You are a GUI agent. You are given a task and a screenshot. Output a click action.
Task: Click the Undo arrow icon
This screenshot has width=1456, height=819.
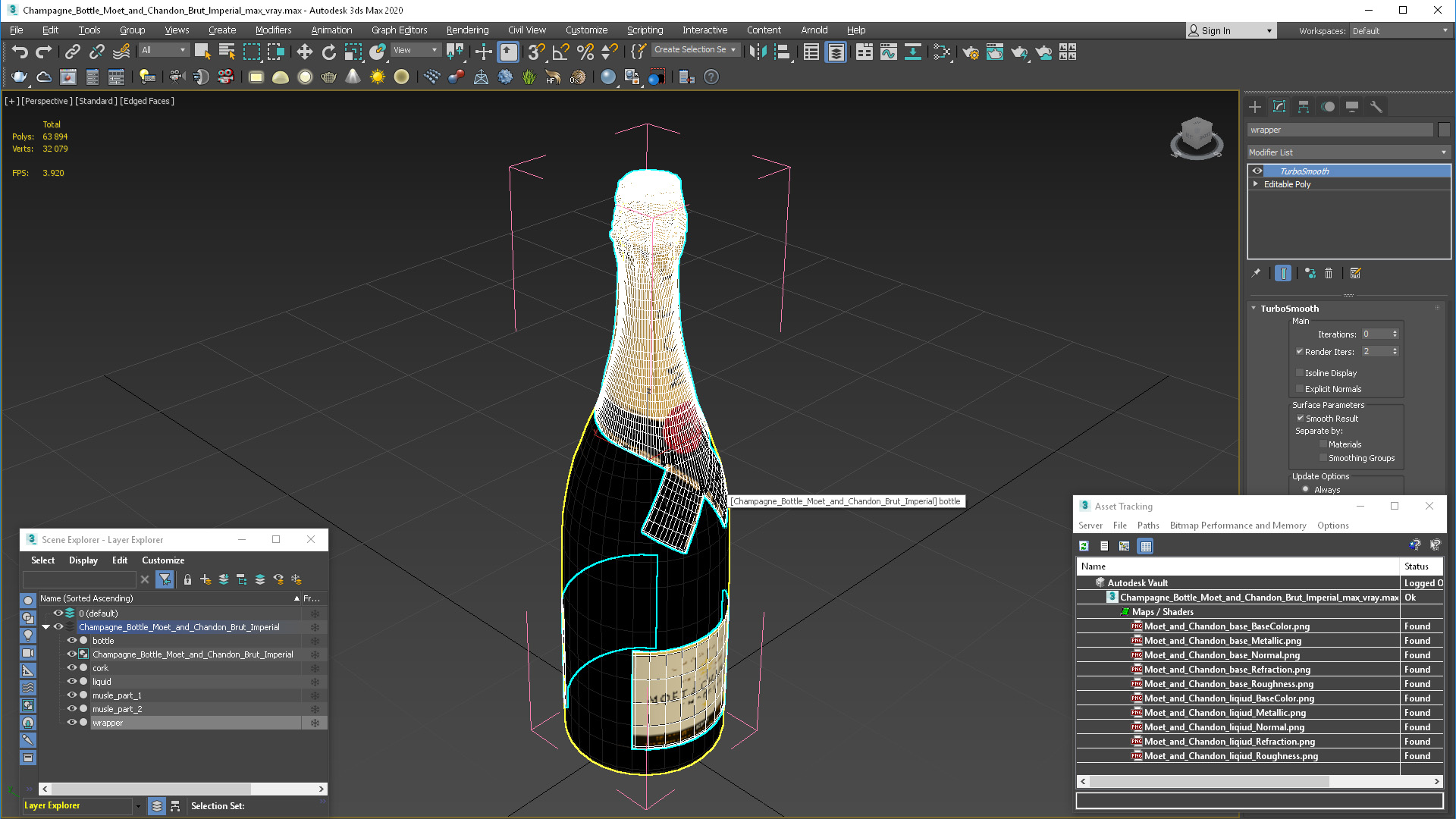(x=20, y=52)
